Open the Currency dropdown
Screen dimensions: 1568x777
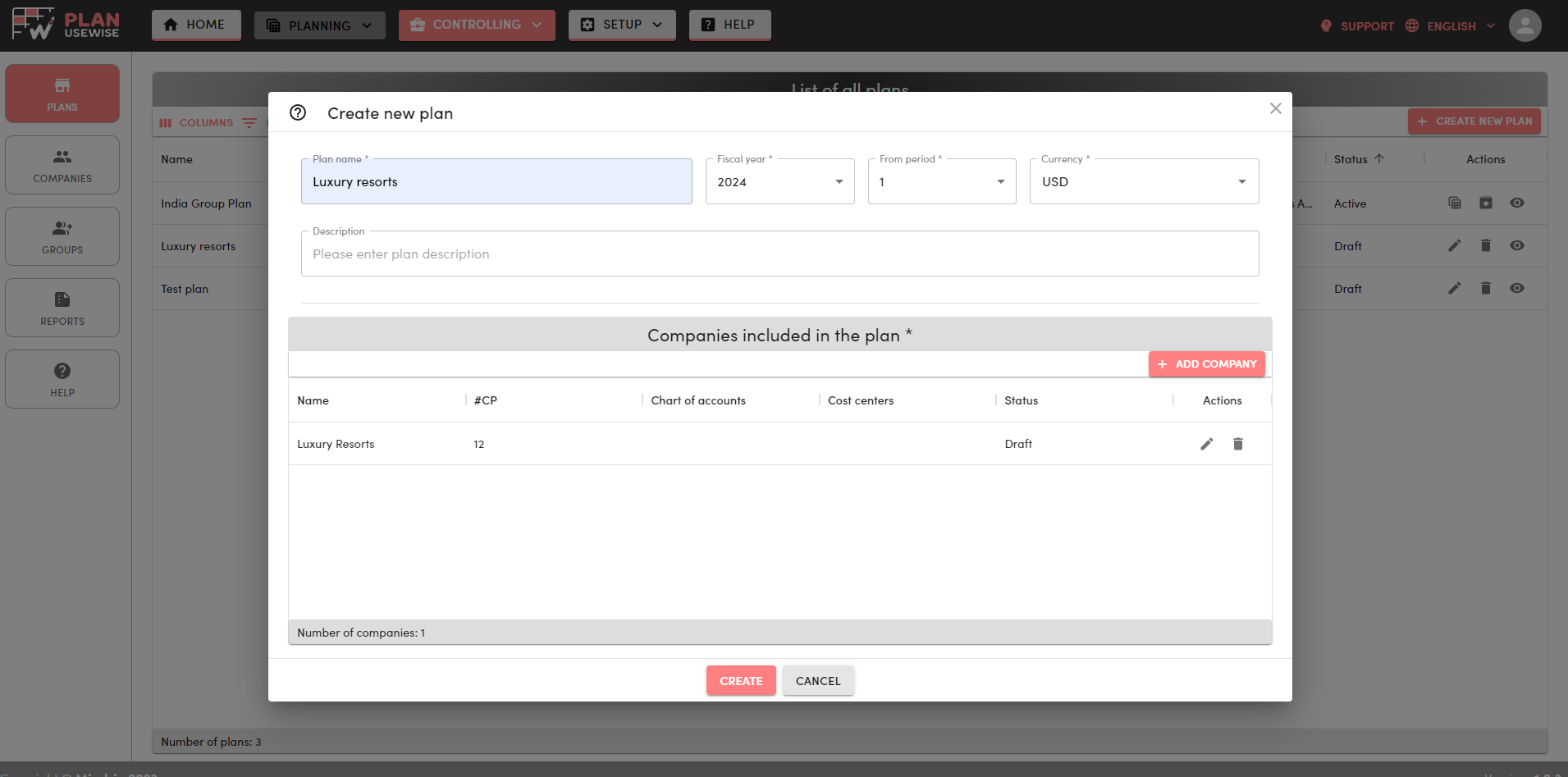(1144, 181)
